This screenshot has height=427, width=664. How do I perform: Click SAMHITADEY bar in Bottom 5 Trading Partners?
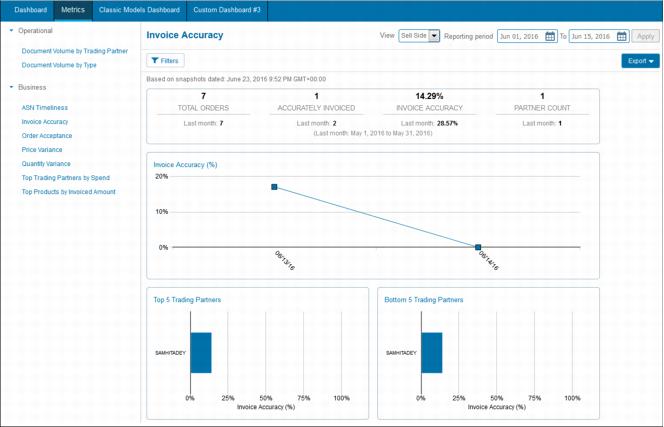431,353
